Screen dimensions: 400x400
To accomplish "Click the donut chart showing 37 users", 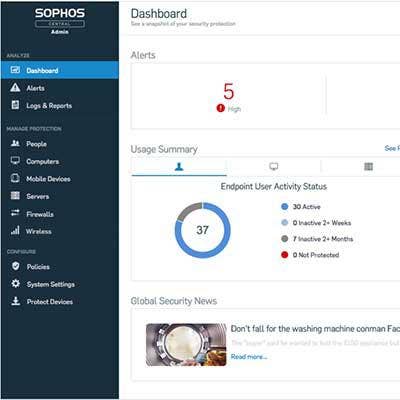I will click(x=202, y=230).
